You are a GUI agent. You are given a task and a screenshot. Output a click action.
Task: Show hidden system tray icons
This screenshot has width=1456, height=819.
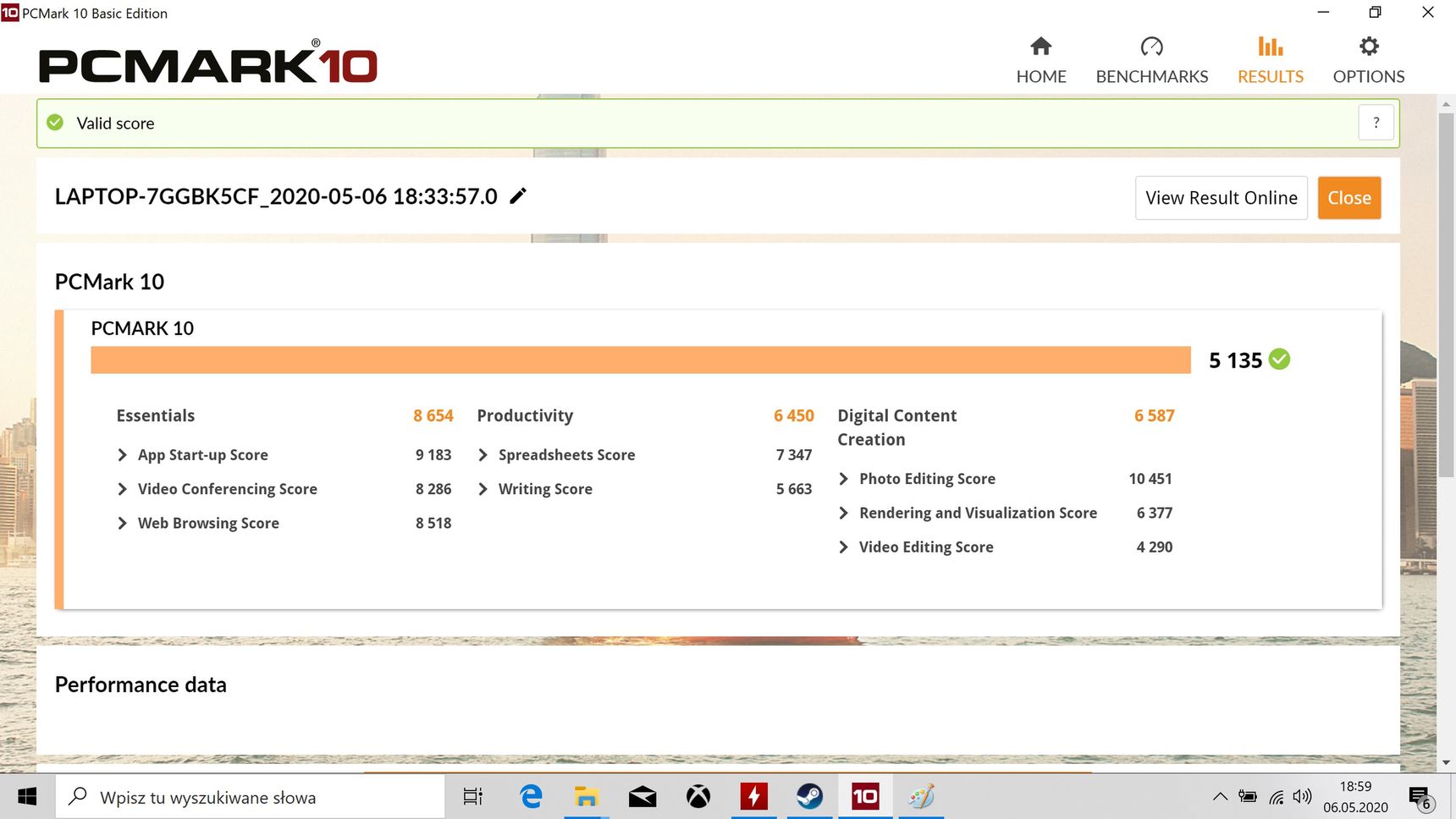click(1220, 796)
